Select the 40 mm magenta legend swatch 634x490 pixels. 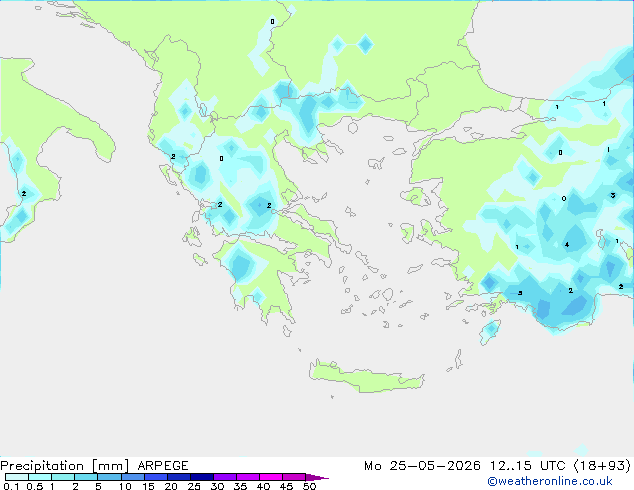coord(271,477)
